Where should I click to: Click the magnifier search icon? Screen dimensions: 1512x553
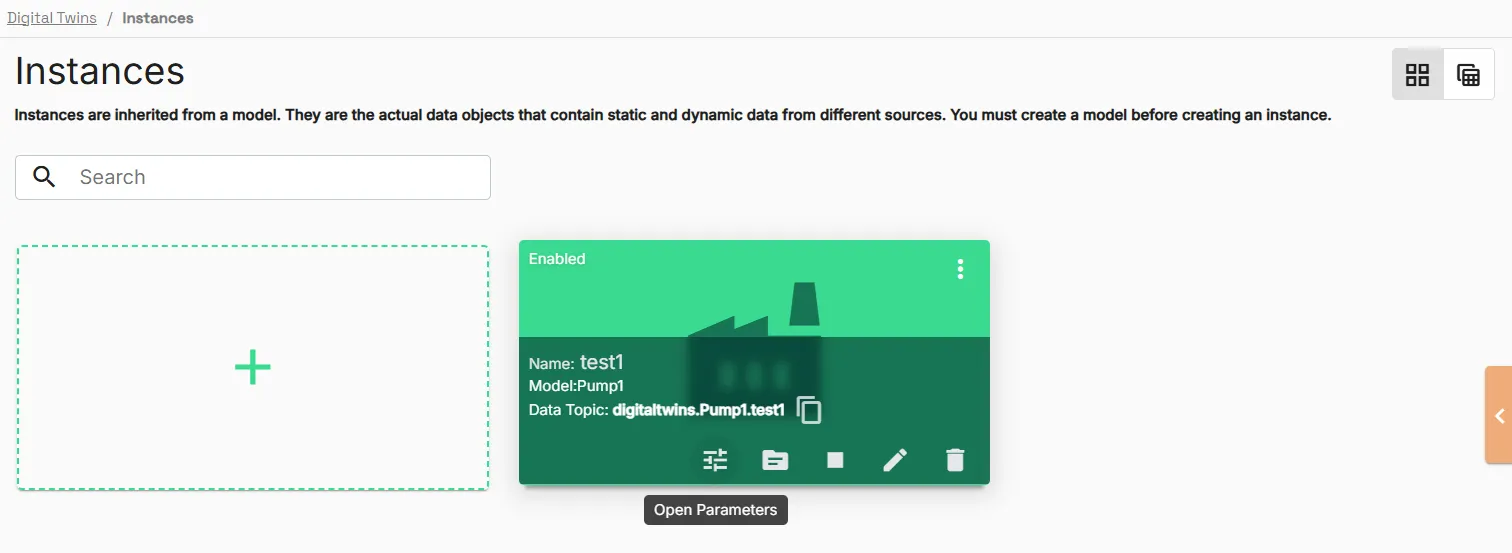[44, 177]
